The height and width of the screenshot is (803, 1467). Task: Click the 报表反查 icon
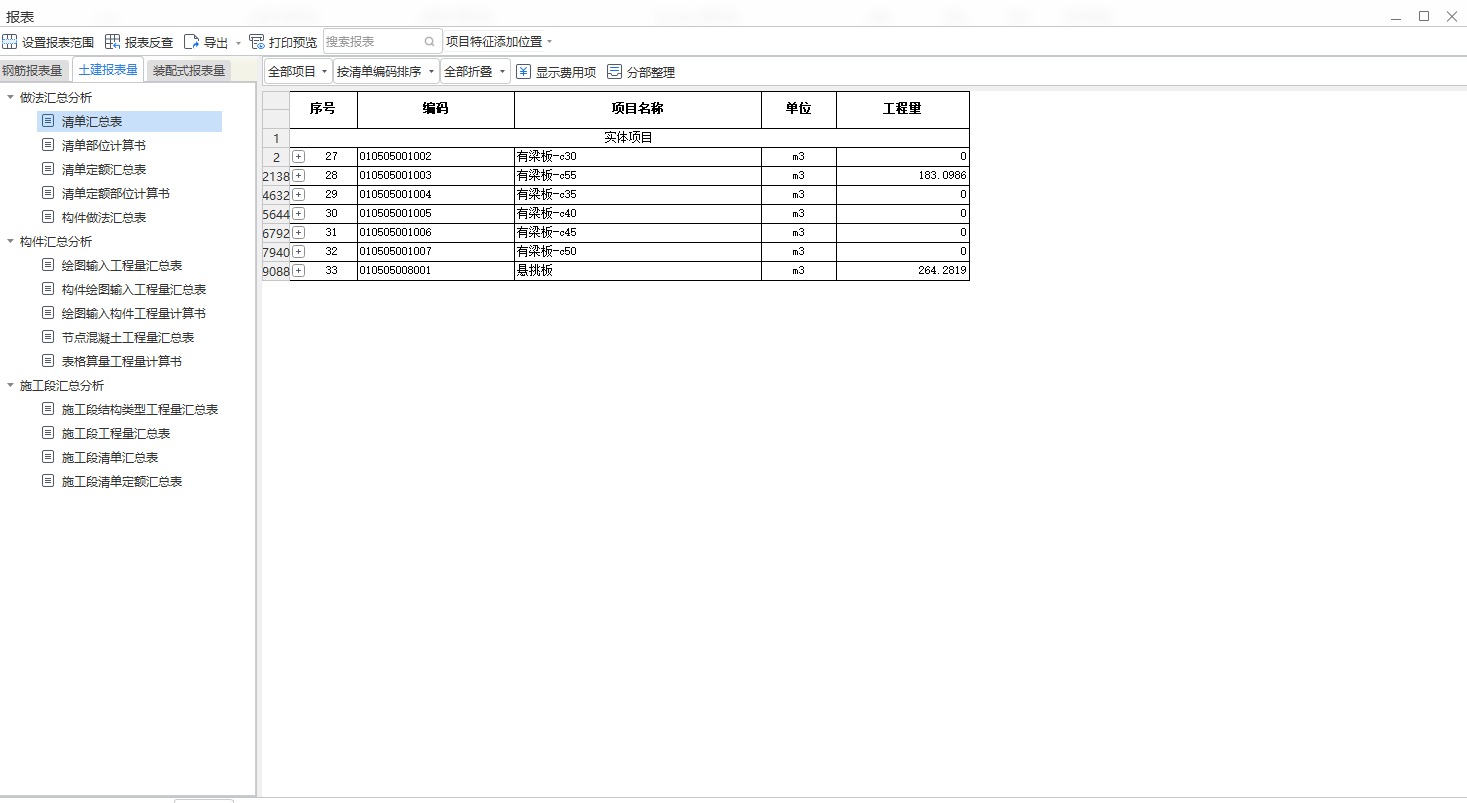click(x=112, y=42)
